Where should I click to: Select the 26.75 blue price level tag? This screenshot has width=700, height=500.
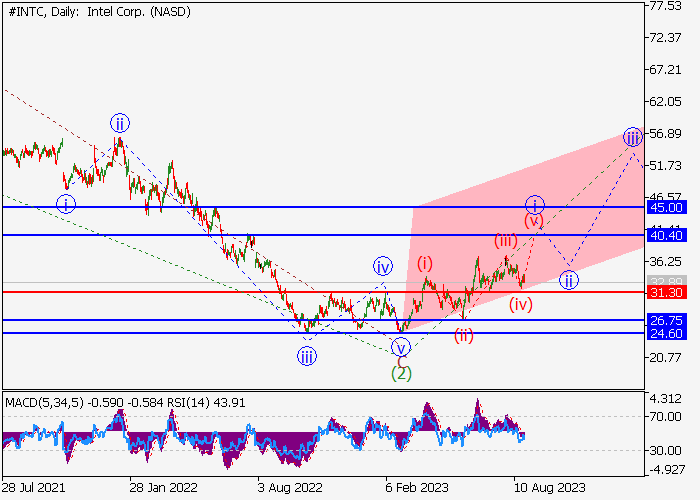point(667,321)
